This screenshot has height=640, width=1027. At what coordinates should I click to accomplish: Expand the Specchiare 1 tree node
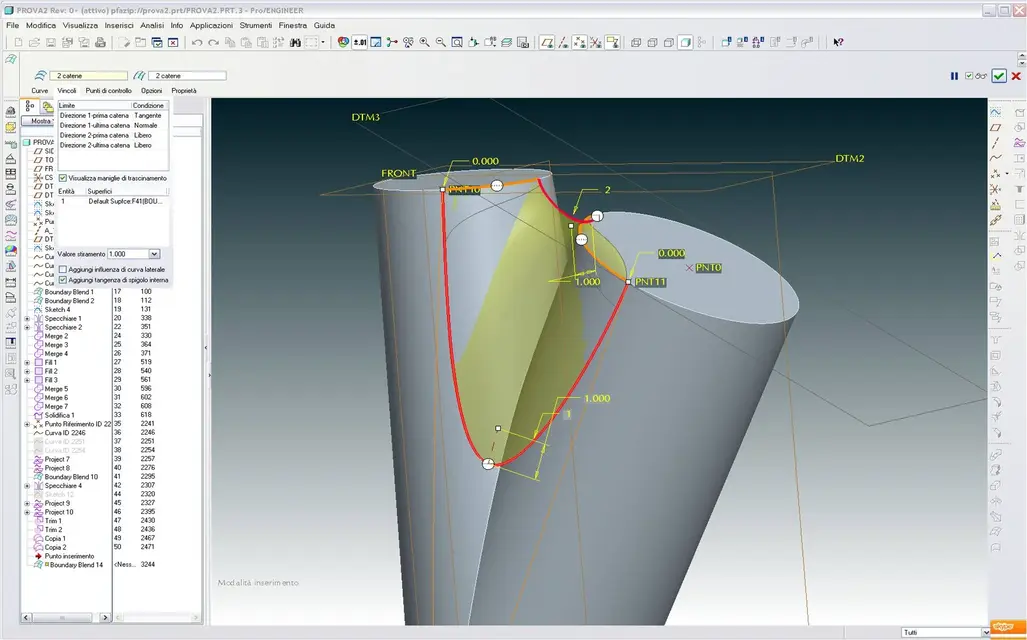27,318
